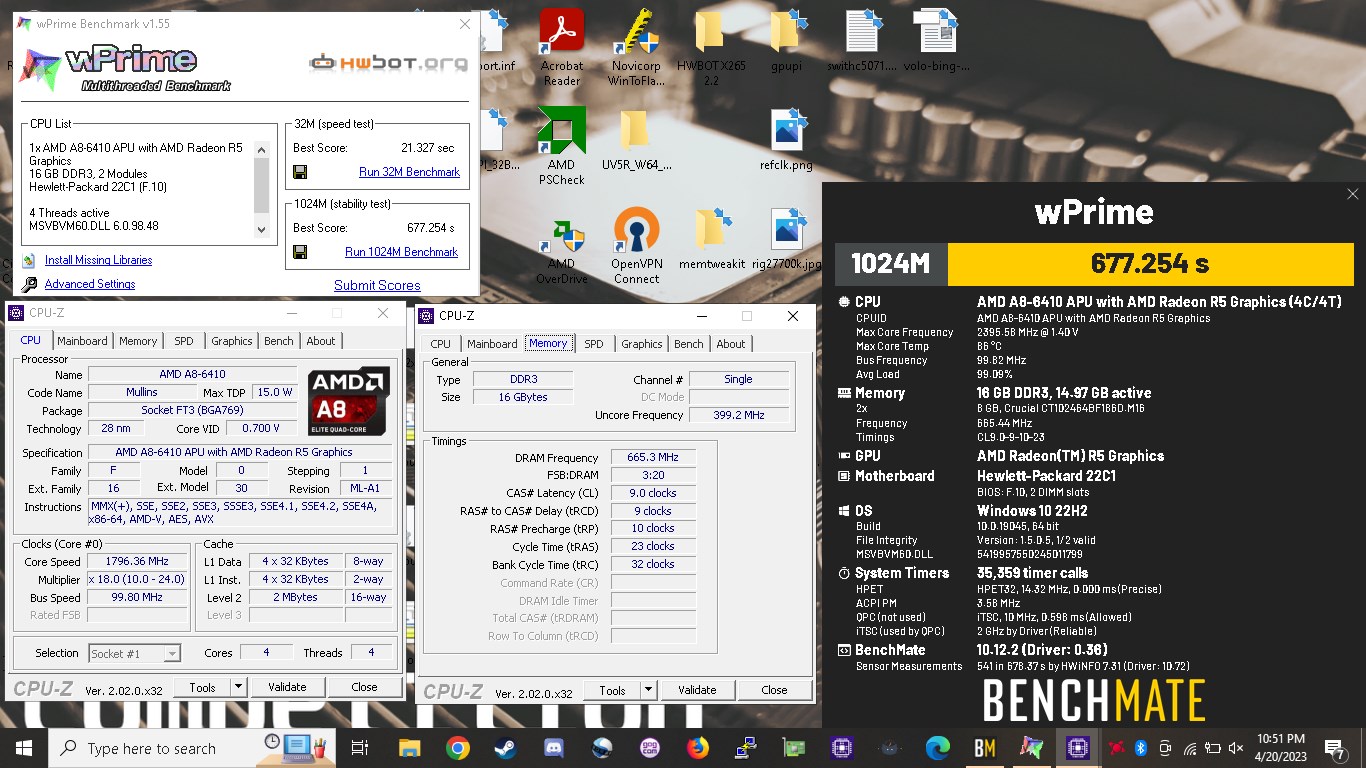
Task: Open the Windows Start menu
Action: [24, 748]
